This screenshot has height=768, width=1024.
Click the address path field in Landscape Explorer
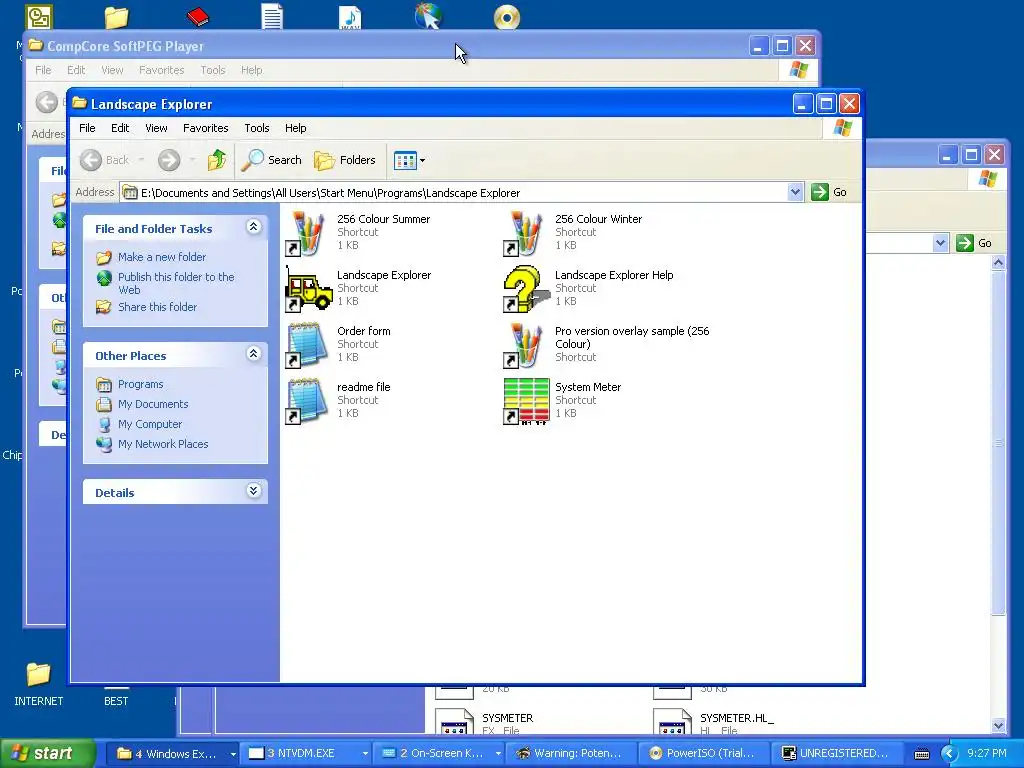454,193
